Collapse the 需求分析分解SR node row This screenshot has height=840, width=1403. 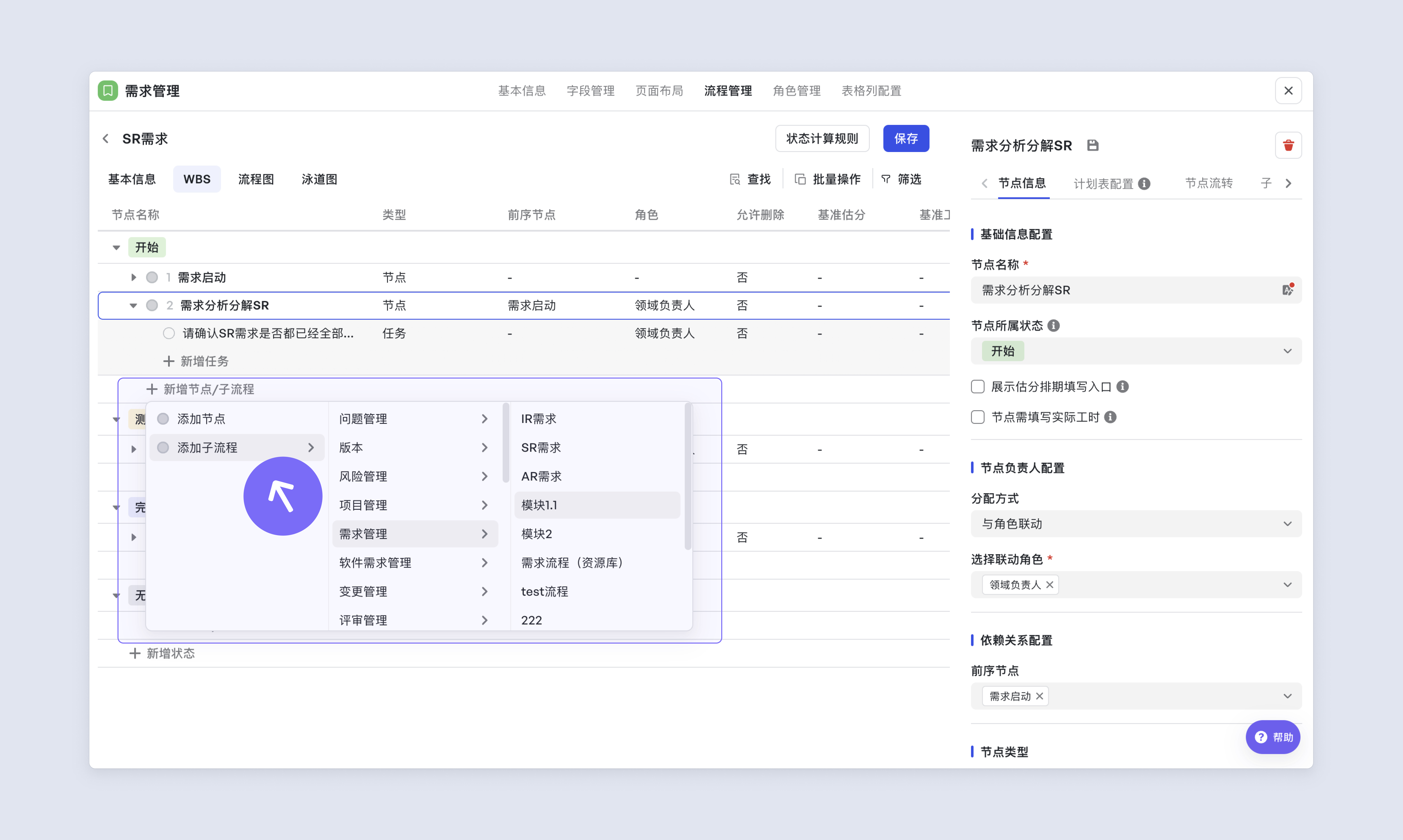coord(134,306)
